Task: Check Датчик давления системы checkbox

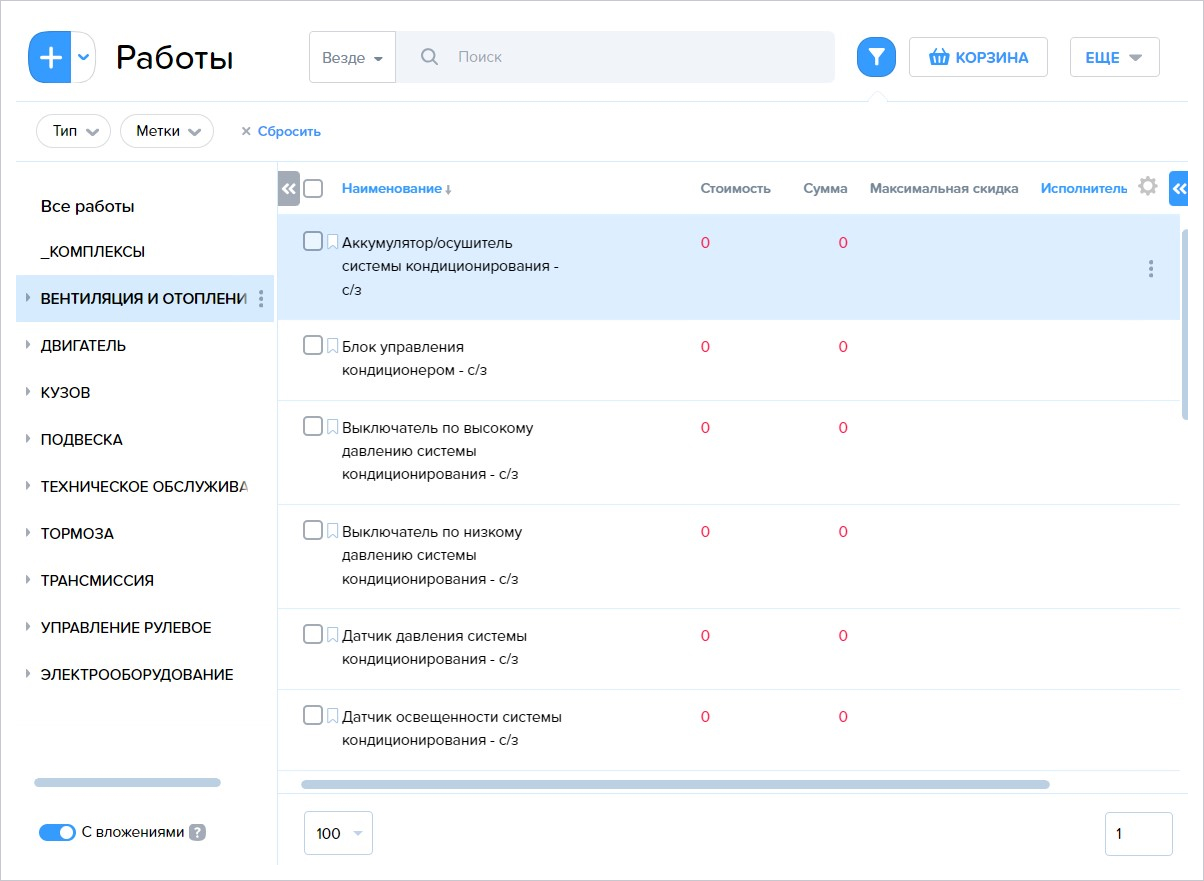Action: (313, 634)
